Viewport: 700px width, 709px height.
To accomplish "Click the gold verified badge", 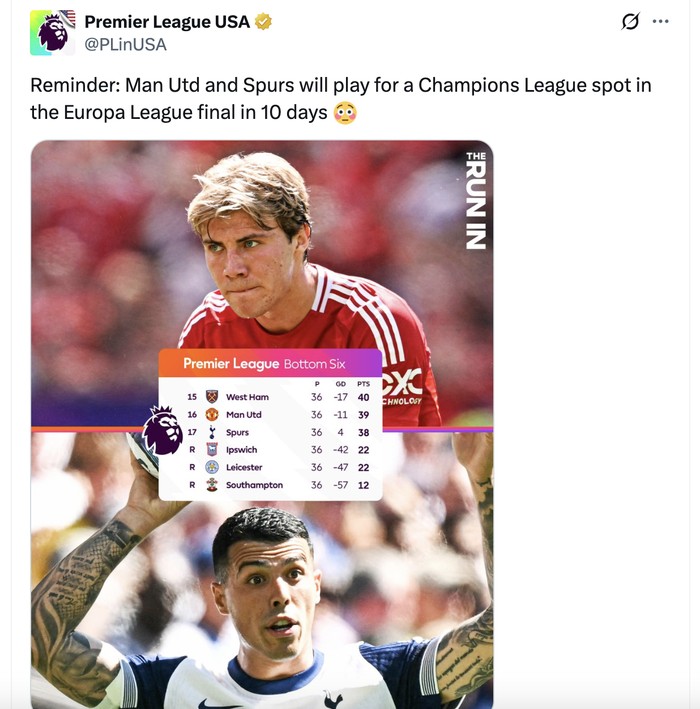I will pos(263,21).
